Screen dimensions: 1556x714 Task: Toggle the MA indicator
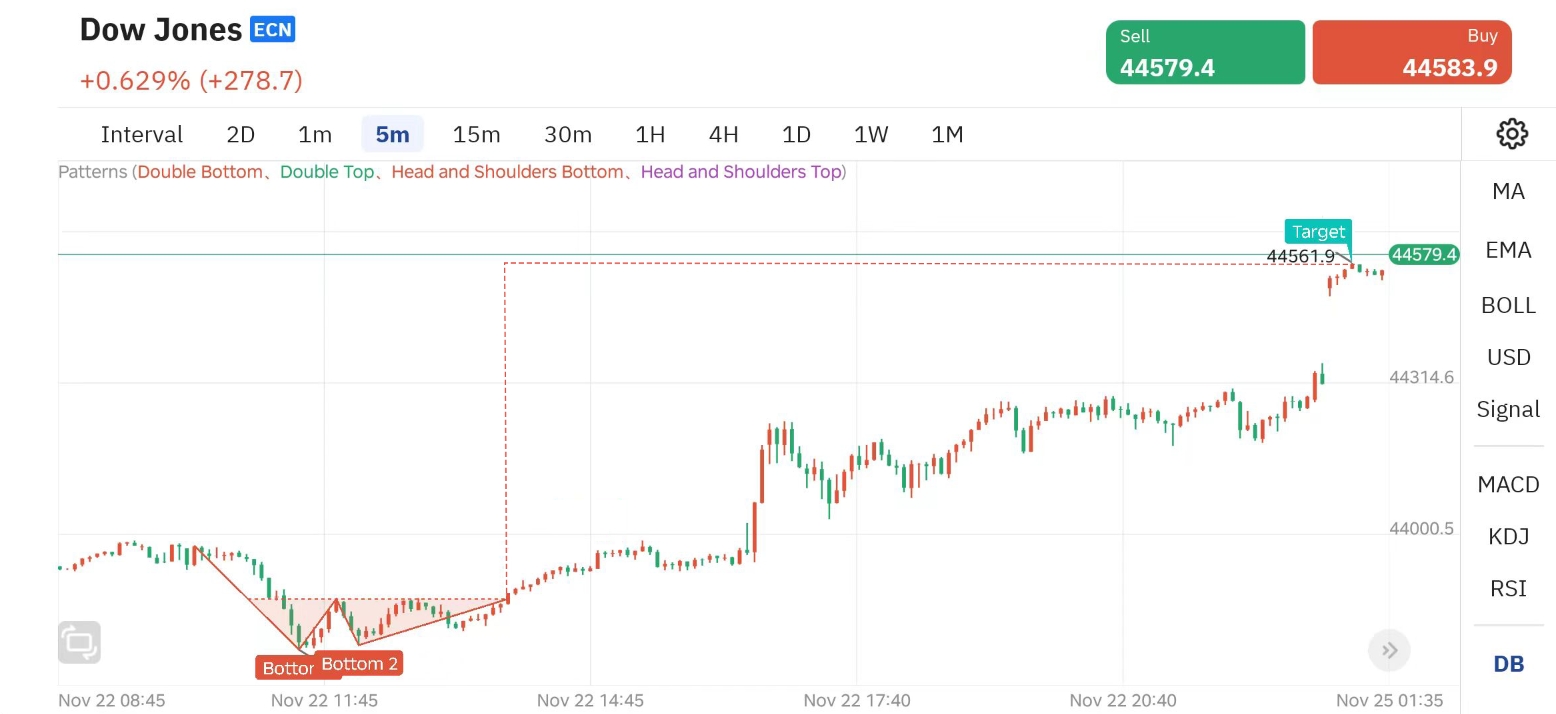pyautogui.click(x=1508, y=191)
